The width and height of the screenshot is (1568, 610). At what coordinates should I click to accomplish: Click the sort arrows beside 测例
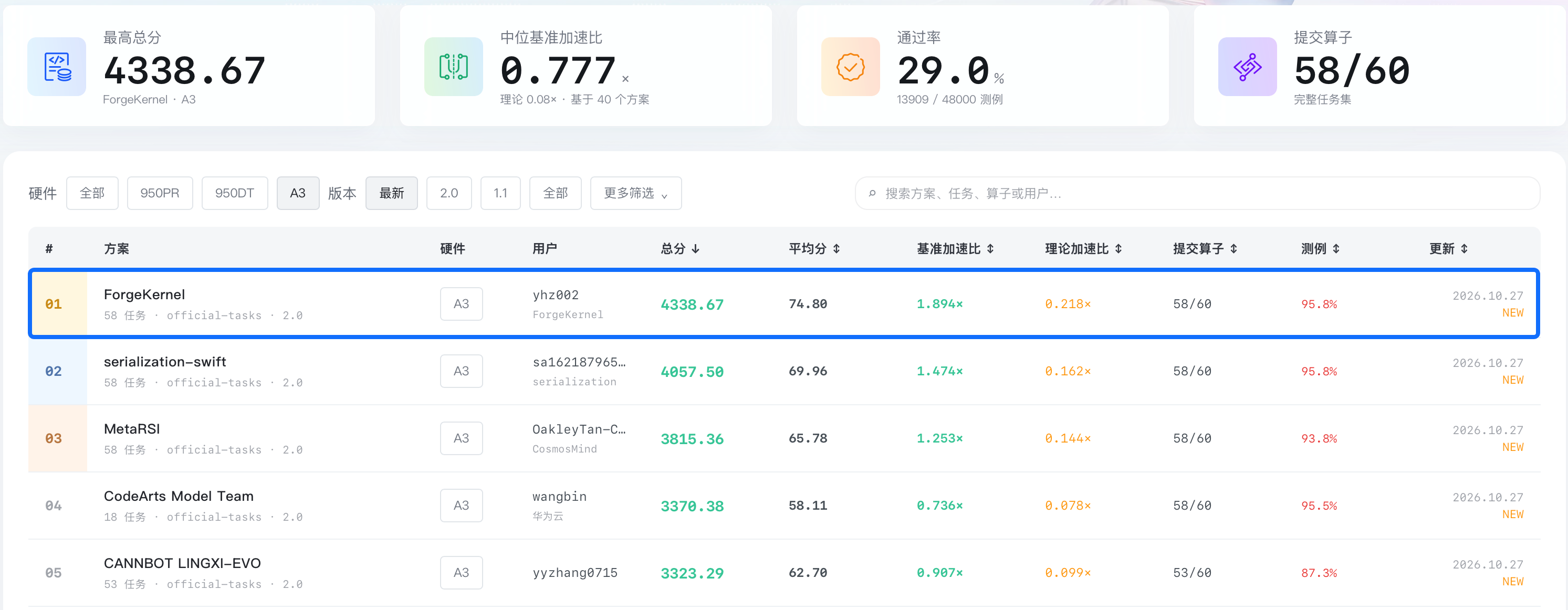pyautogui.click(x=1336, y=248)
